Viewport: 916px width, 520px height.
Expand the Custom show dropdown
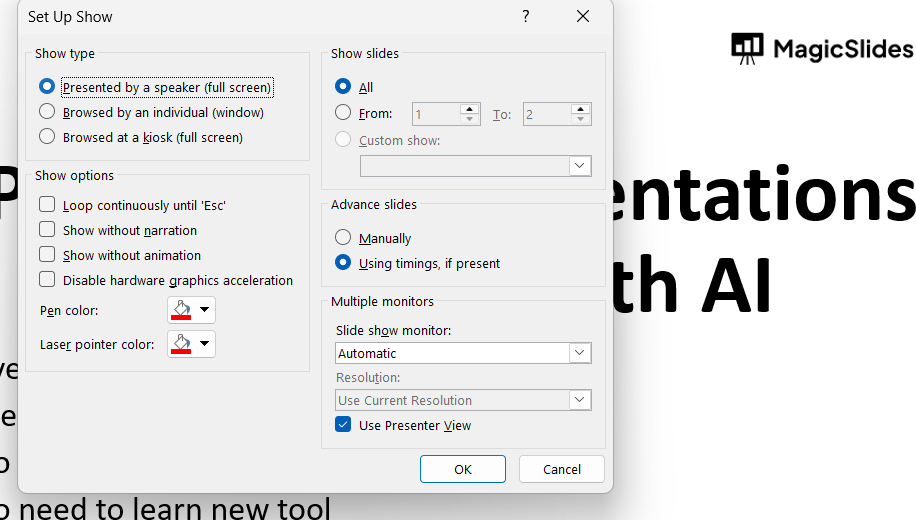coord(580,166)
